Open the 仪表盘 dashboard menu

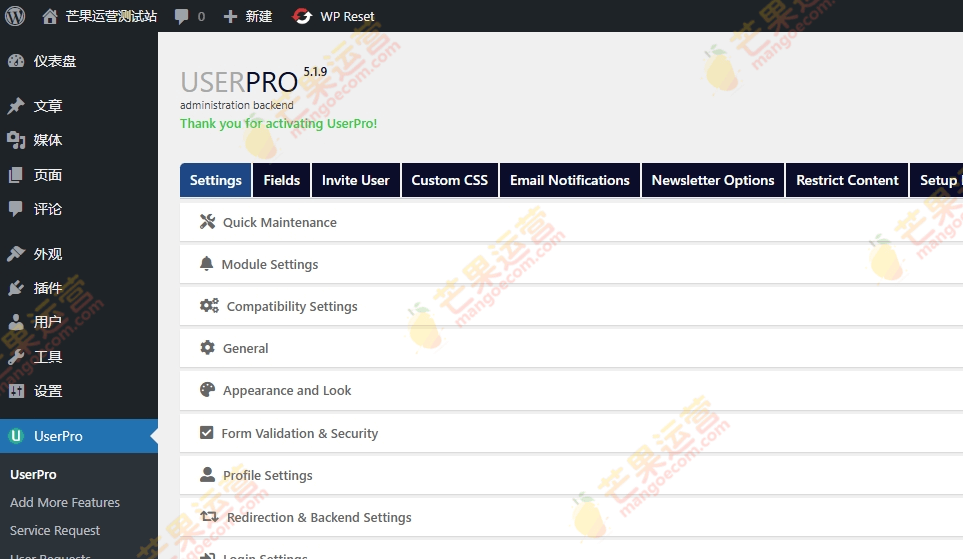[79, 61]
